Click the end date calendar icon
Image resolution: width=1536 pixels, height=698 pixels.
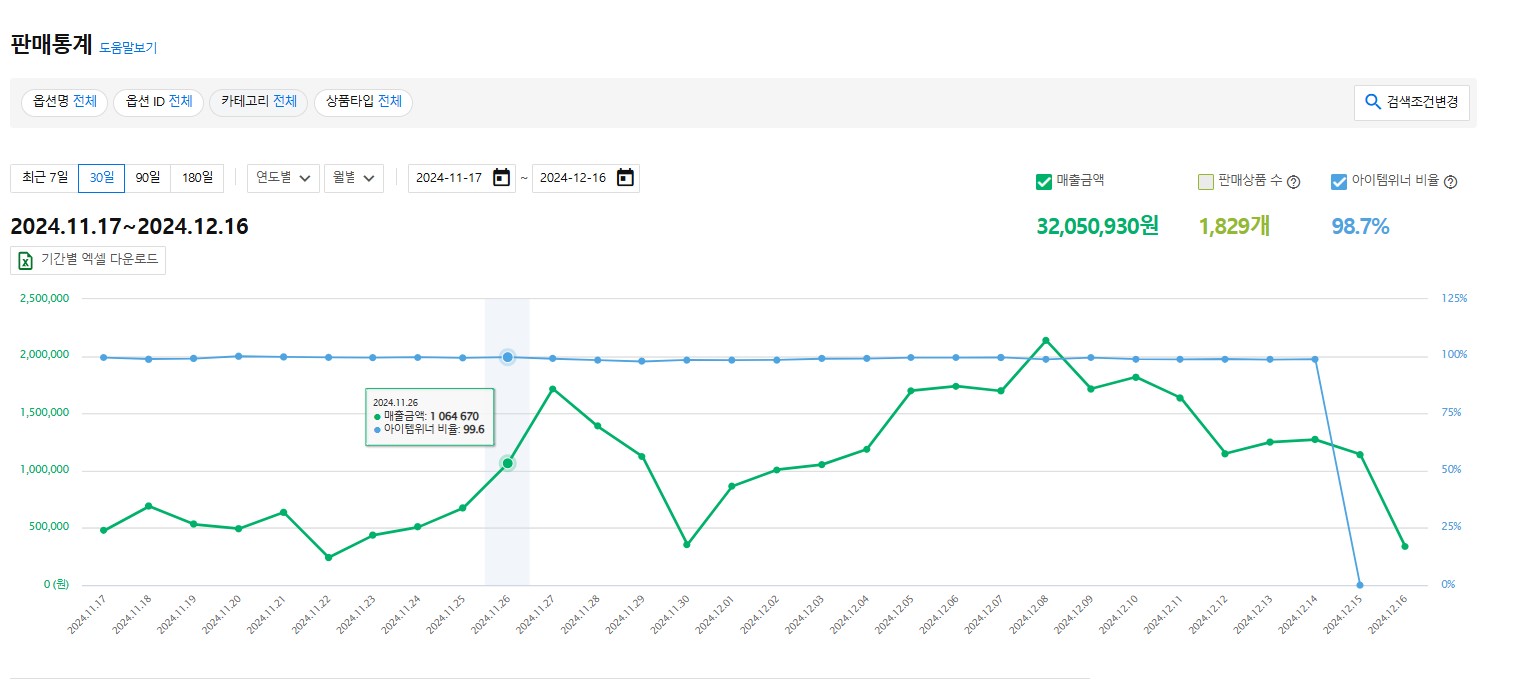[x=625, y=178]
